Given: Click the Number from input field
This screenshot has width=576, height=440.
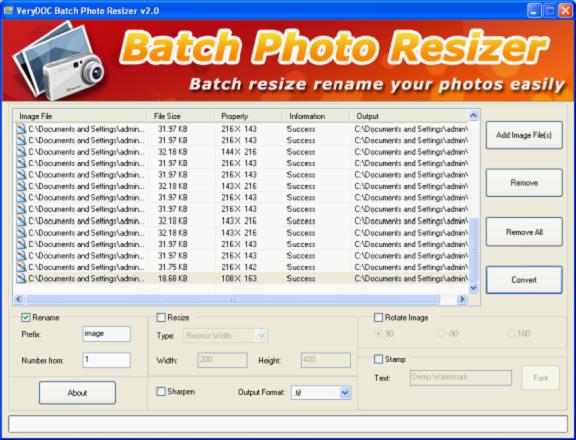Looking at the screenshot, I should tap(107, 360).
